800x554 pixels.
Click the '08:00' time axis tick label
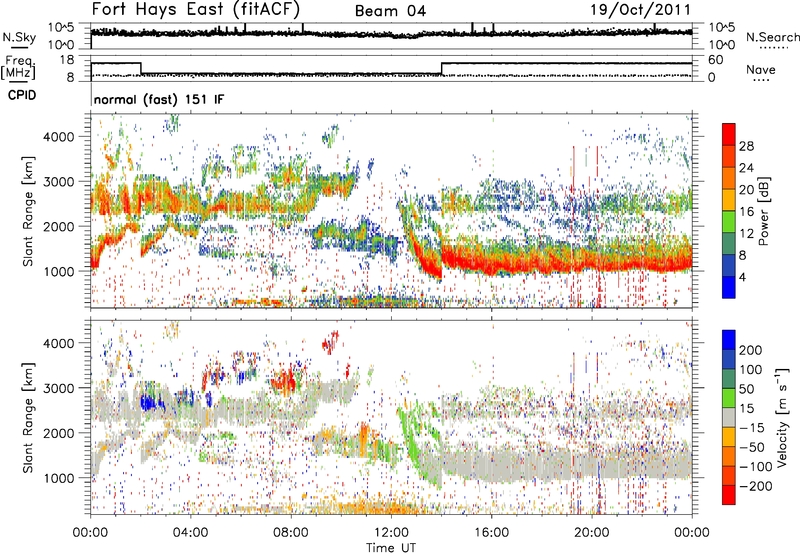click(x=291, y=532)
